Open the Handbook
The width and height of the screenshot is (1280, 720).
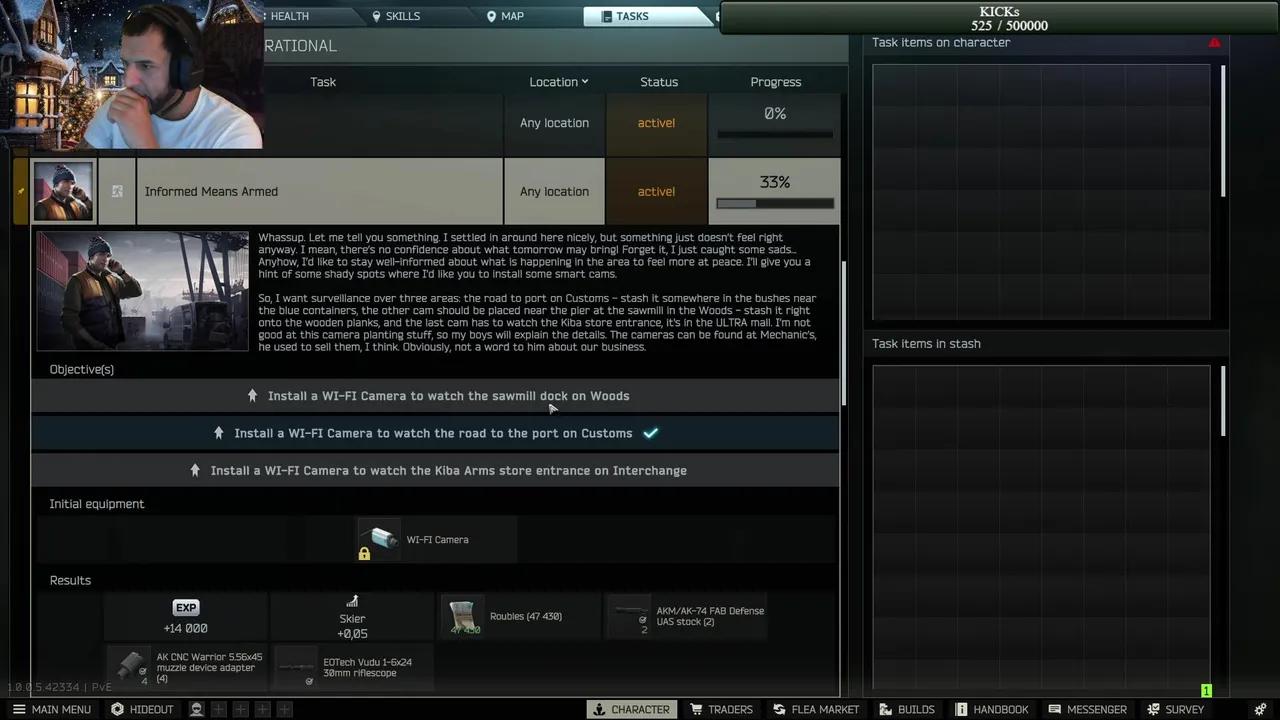click(x=992, y=709)
